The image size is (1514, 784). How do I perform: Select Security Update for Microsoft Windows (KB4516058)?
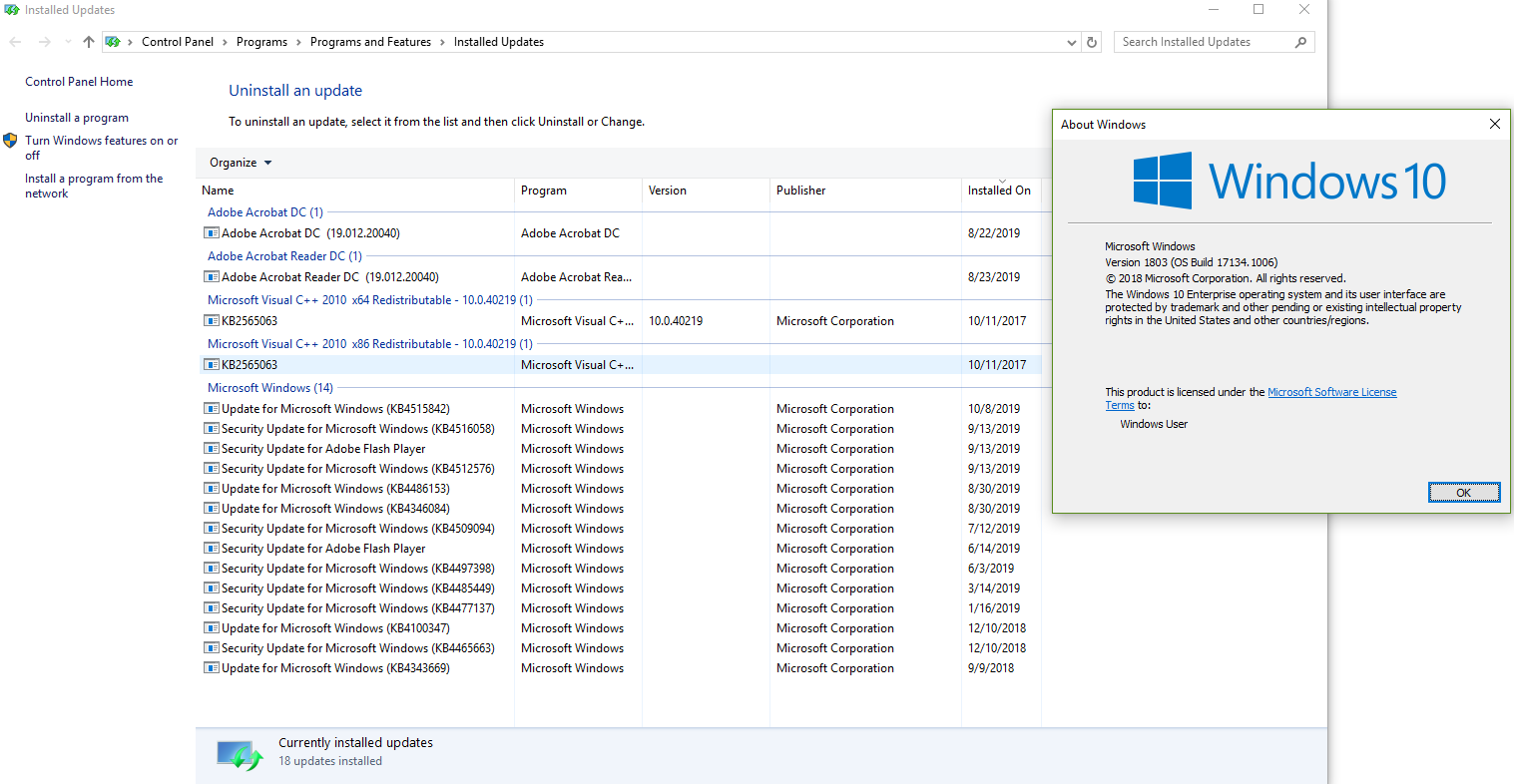point(358,429)
